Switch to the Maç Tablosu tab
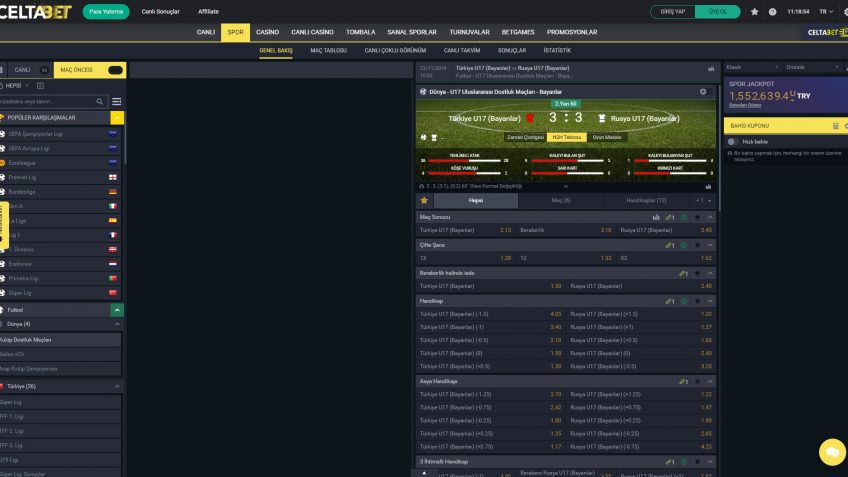The height and width of the screenshot is (477, 848). pyautogui.click(x=328, y=50)
